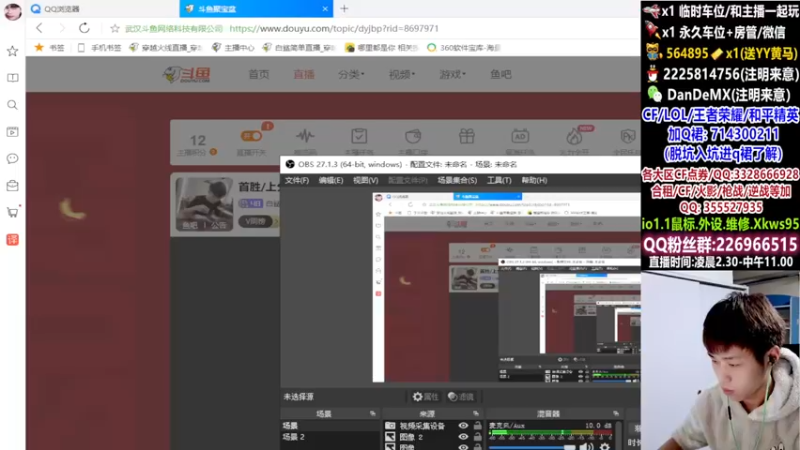The width and height of the screenshot is (800, 450).
Task: Click the V同步 button on profile card
Action: tap(255, 221)
